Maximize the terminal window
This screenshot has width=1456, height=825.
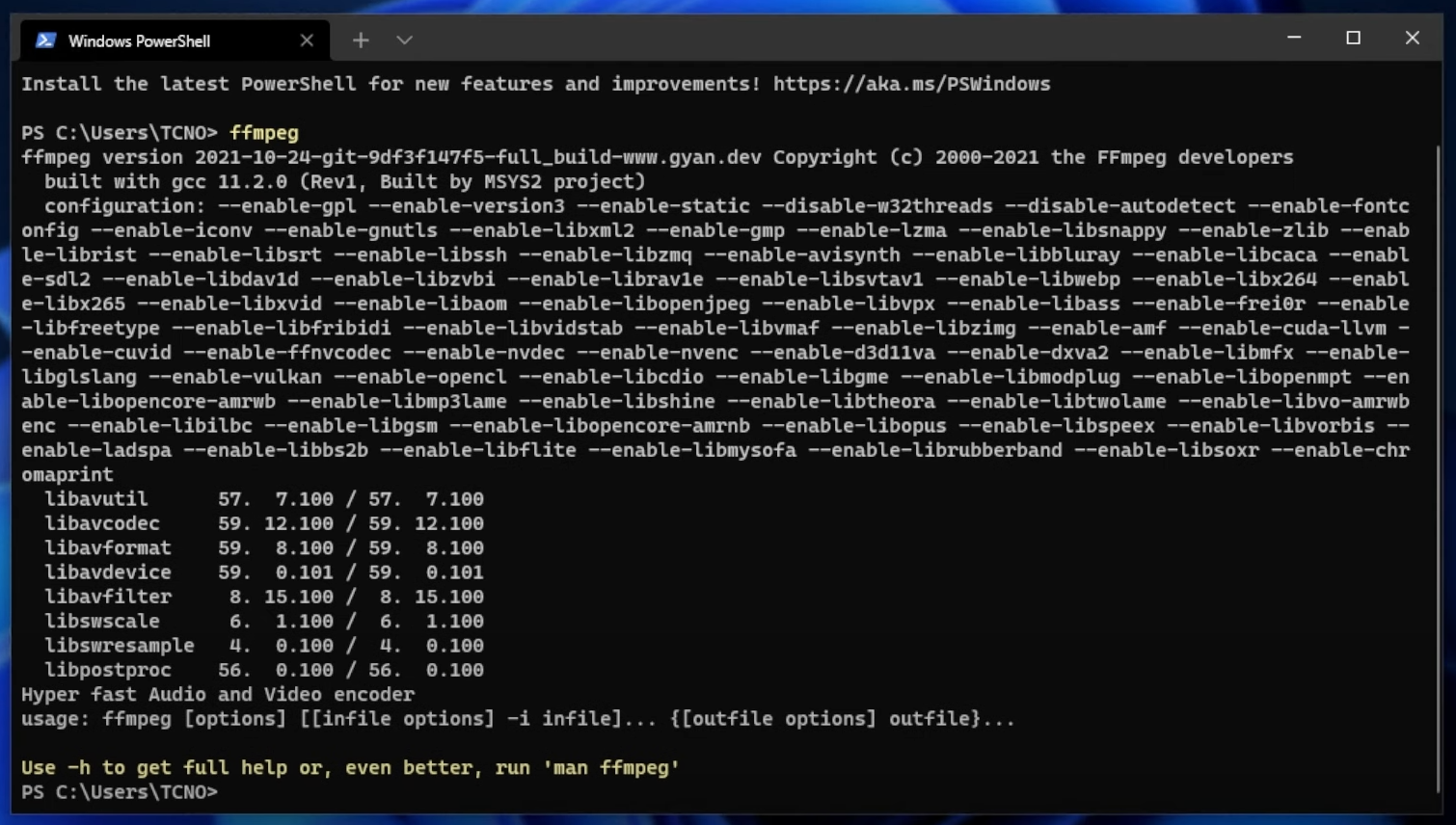[1353, 38]
